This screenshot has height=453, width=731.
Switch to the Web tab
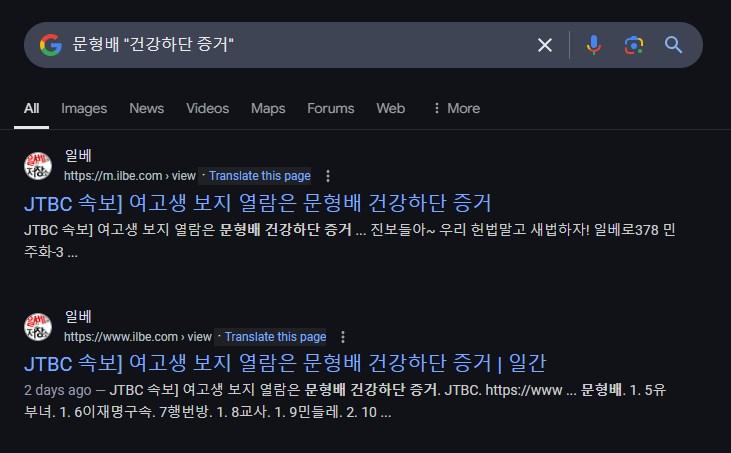click(x=391, y=109)
